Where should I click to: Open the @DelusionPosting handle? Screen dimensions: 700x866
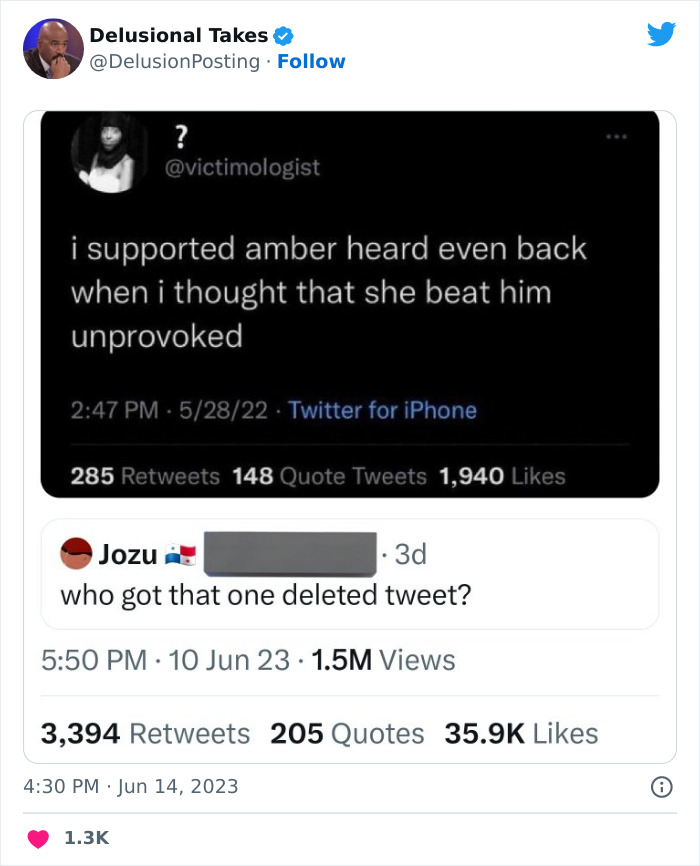tap(177, 61)
